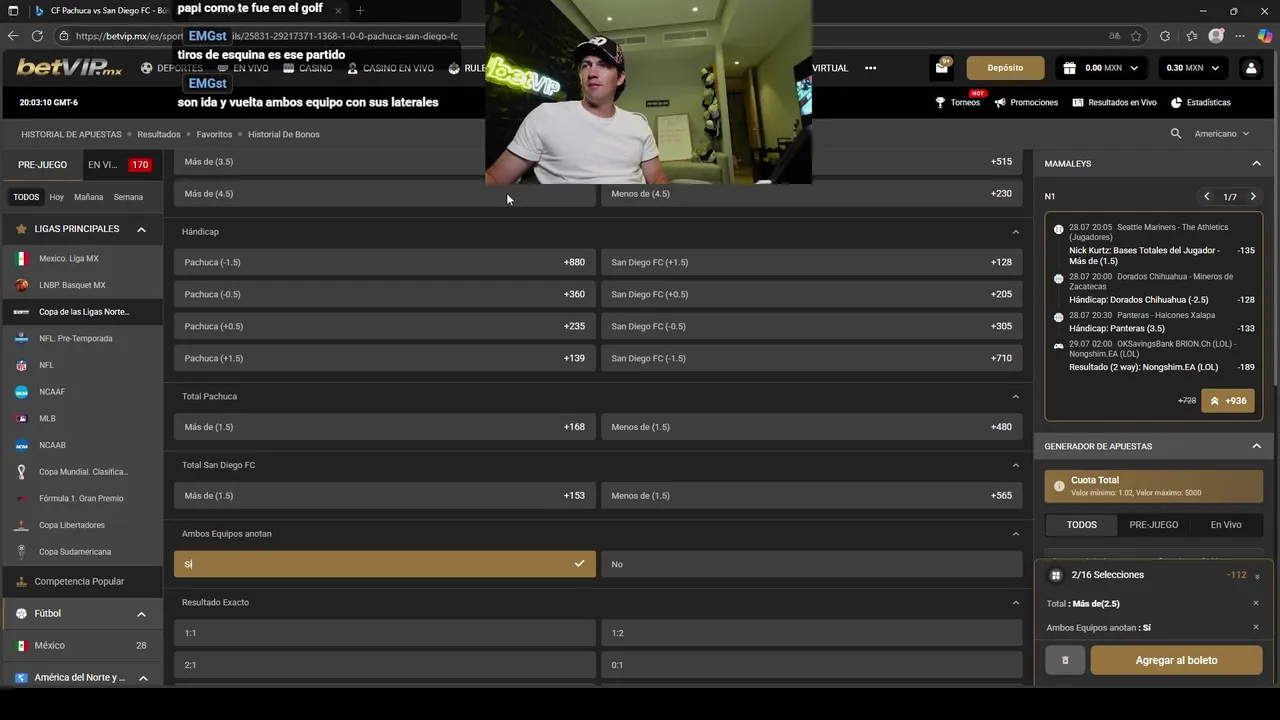
Task: Collapse Ambos Equipos anotan section
Action: pyautogui.click(x=1016, y=533)
